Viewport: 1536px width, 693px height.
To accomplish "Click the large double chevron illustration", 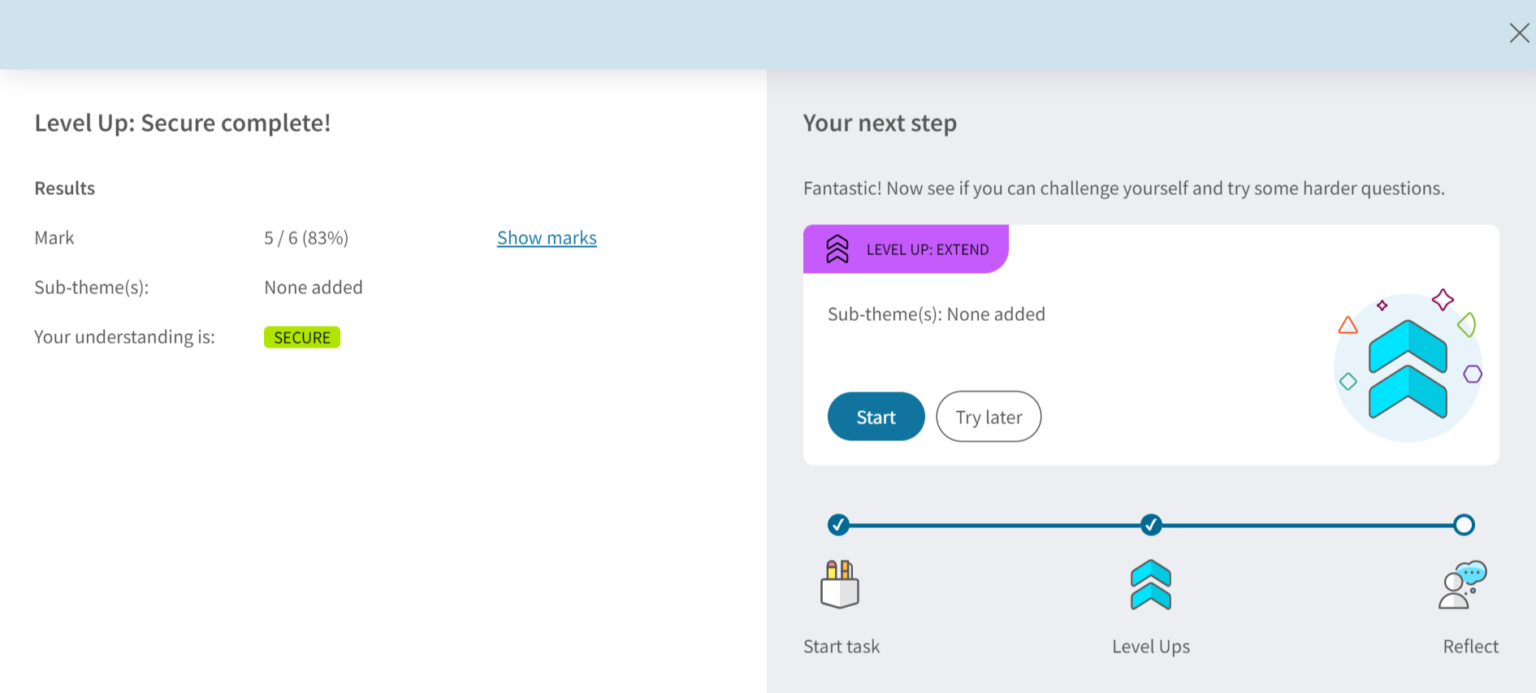I will (1408, 368).
